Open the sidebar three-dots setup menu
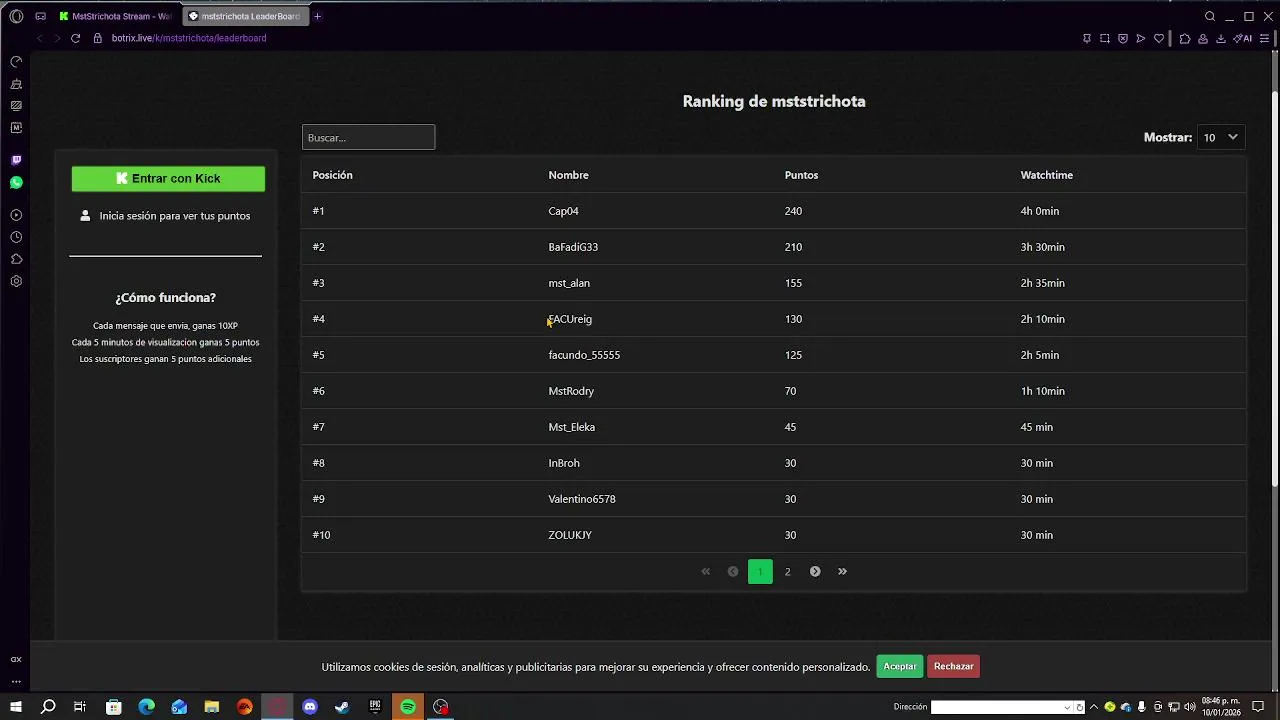The height and width of the screenshot is (720, 1280). 16,682
